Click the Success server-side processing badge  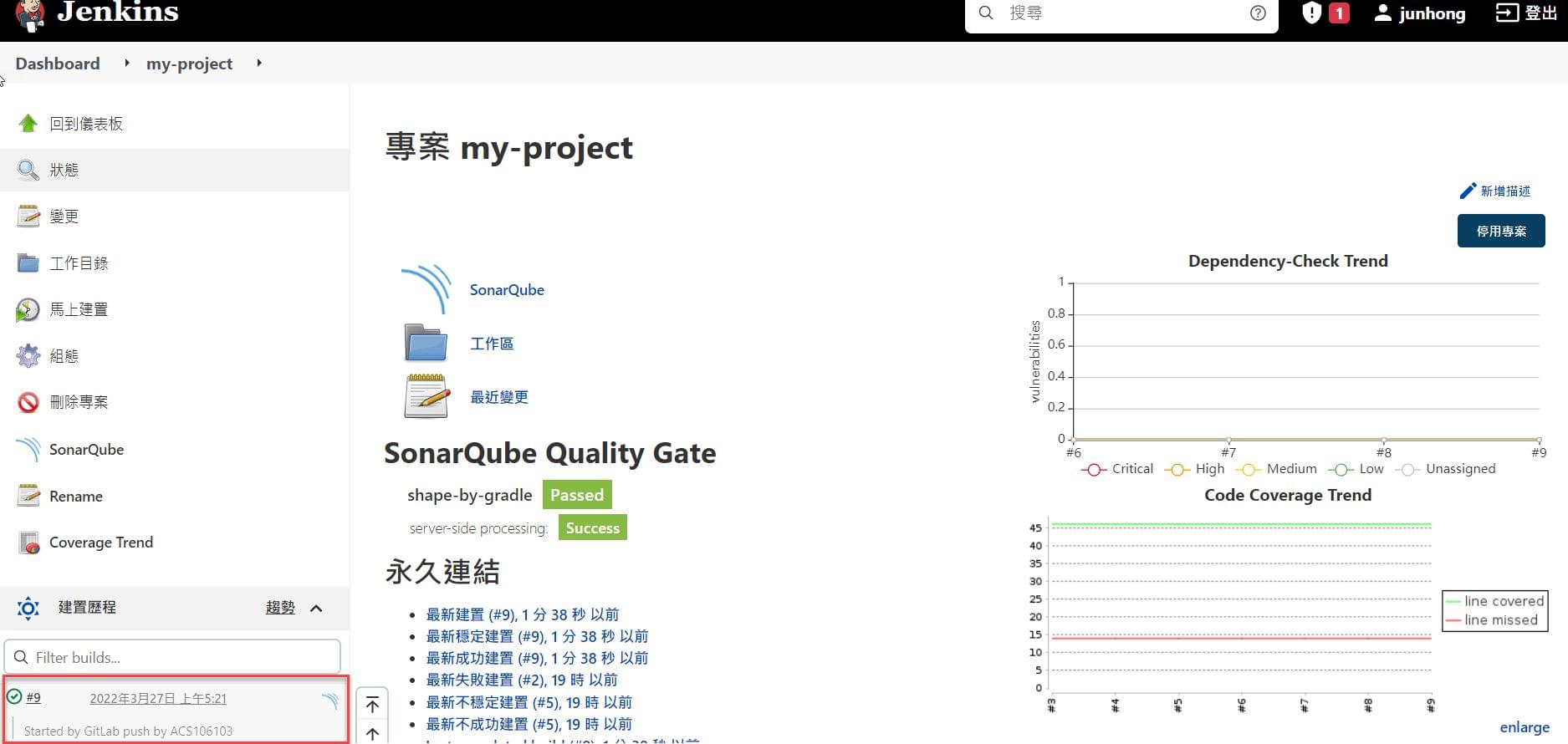pyautogui.click(x=593, y=527)
